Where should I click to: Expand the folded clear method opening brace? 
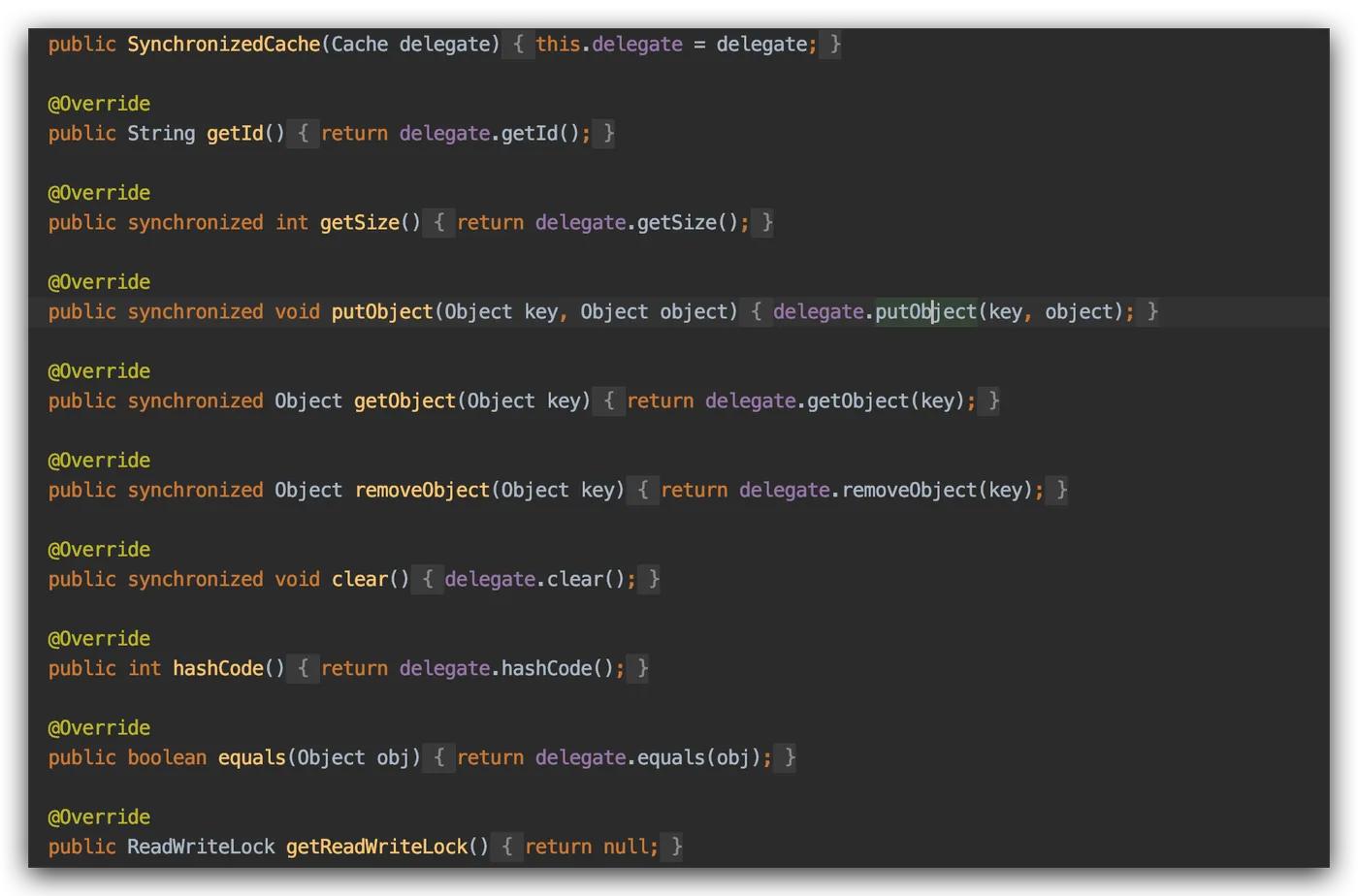428,580
